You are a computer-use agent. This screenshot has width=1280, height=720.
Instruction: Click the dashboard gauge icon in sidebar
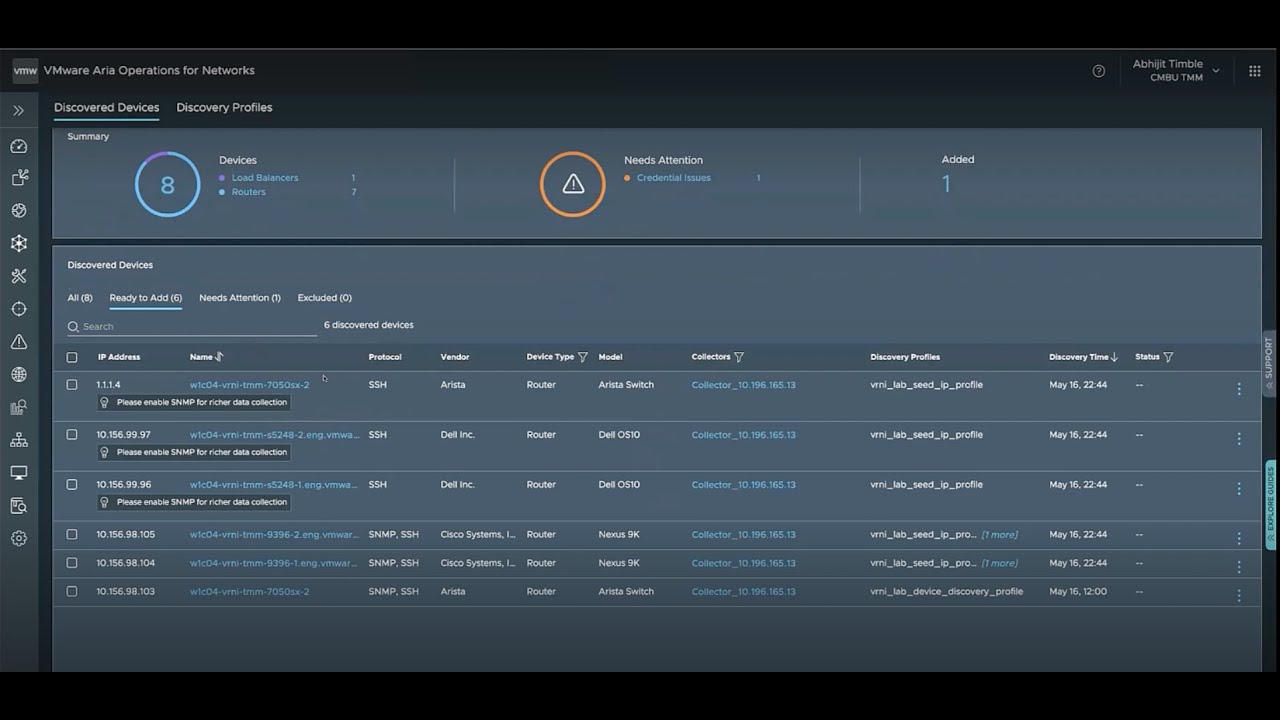point(18,146)
